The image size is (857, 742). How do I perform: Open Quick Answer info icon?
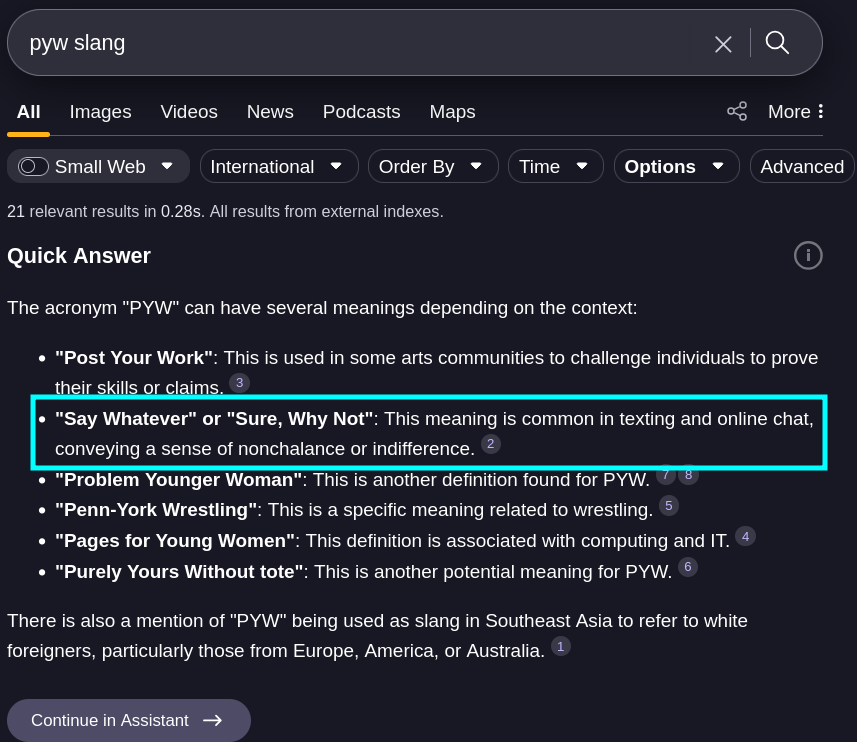[808, 256]
